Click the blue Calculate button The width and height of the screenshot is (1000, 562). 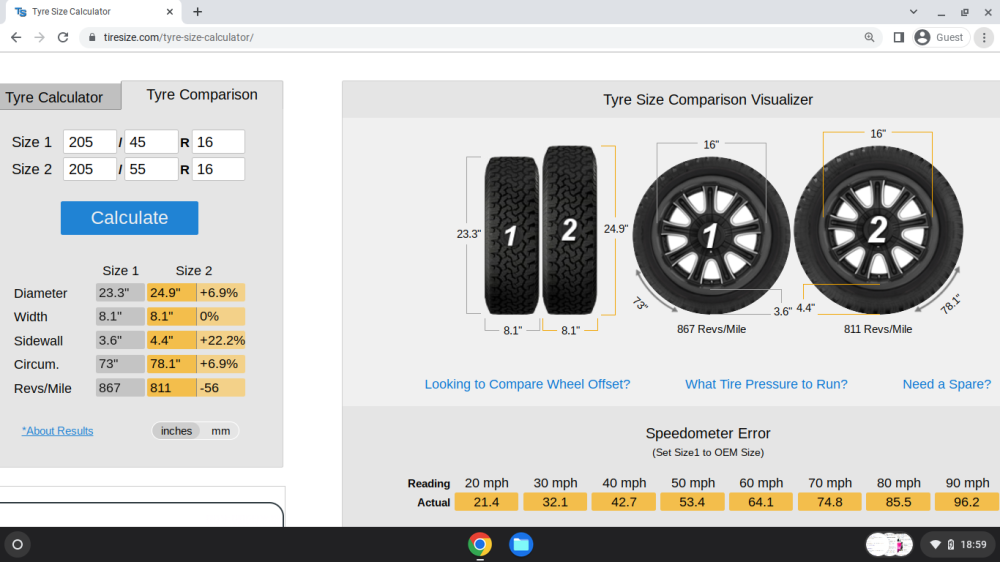coord(129,218)
